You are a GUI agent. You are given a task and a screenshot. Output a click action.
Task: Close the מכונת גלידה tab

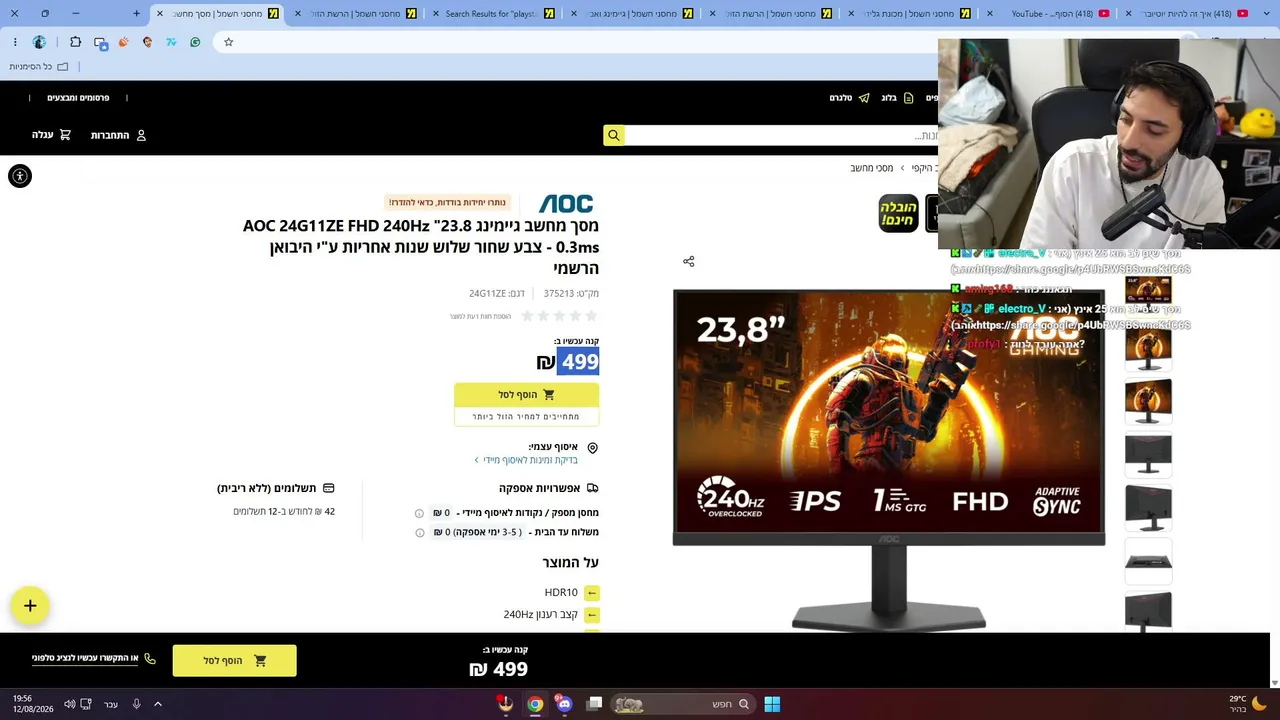point(851,14)
